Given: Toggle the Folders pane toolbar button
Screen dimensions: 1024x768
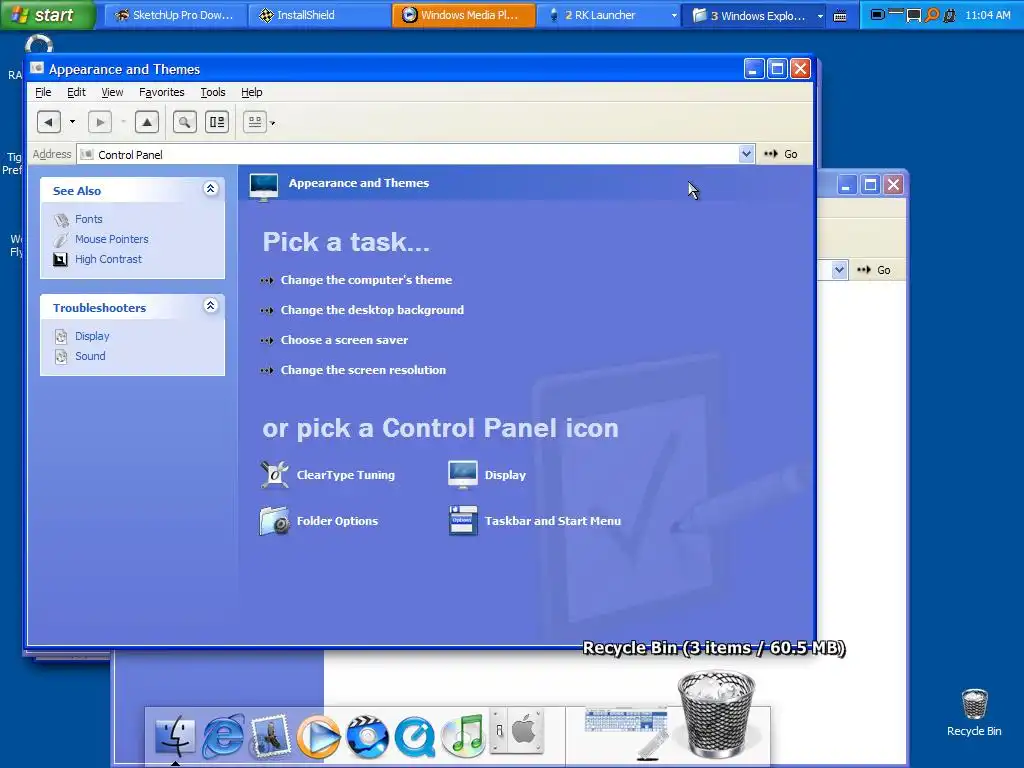Looking at the screenshot, I should [217, 122].
